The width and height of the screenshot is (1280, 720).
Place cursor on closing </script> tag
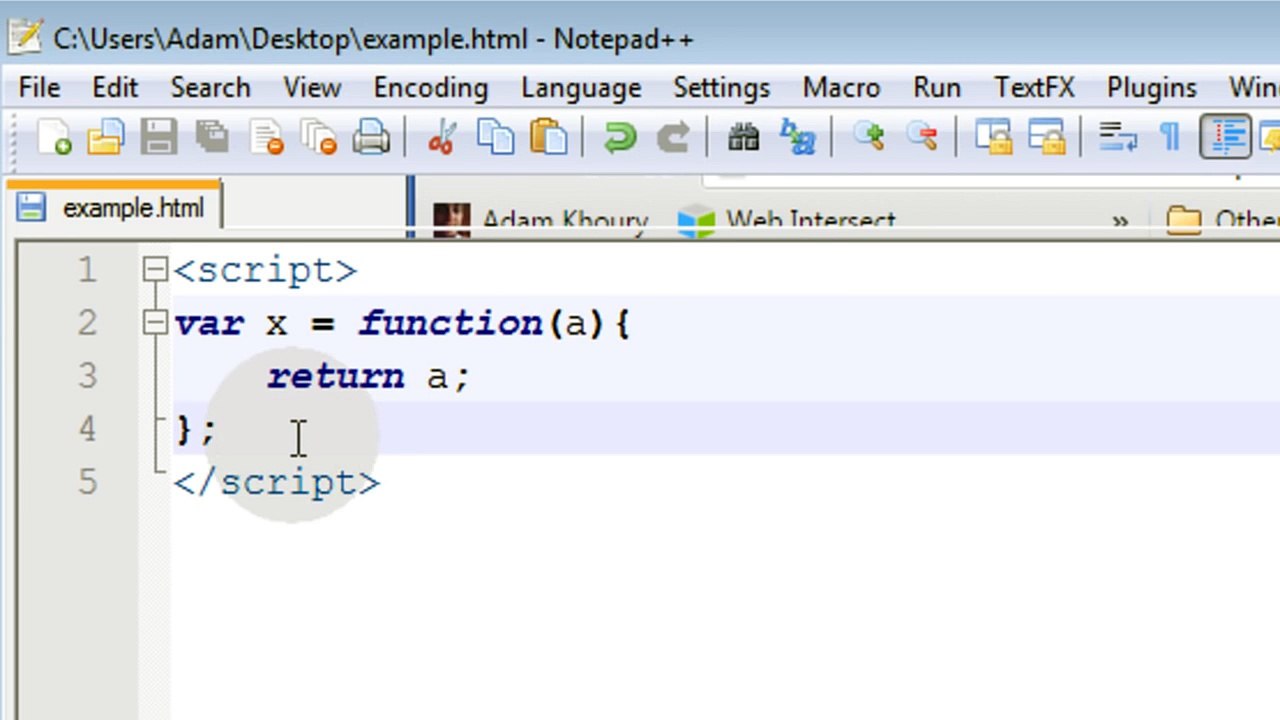(x=277, y=483)
